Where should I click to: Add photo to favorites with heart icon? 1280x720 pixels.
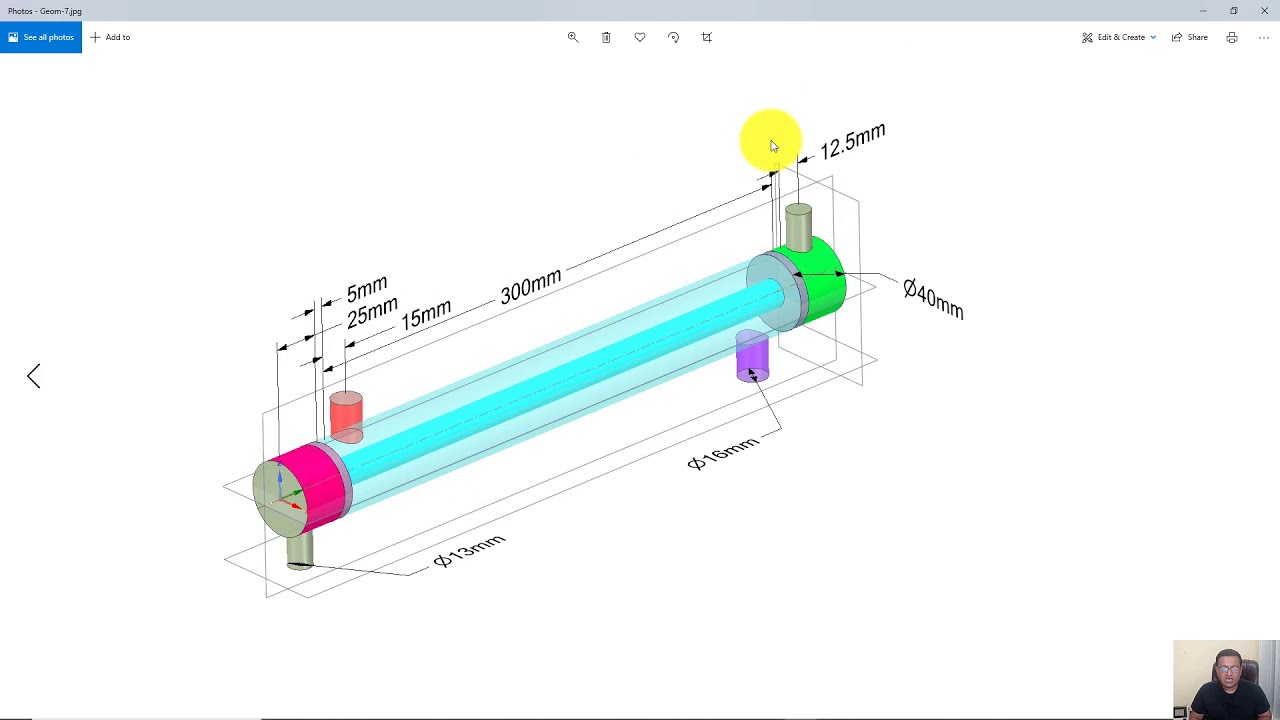point(640,37)
